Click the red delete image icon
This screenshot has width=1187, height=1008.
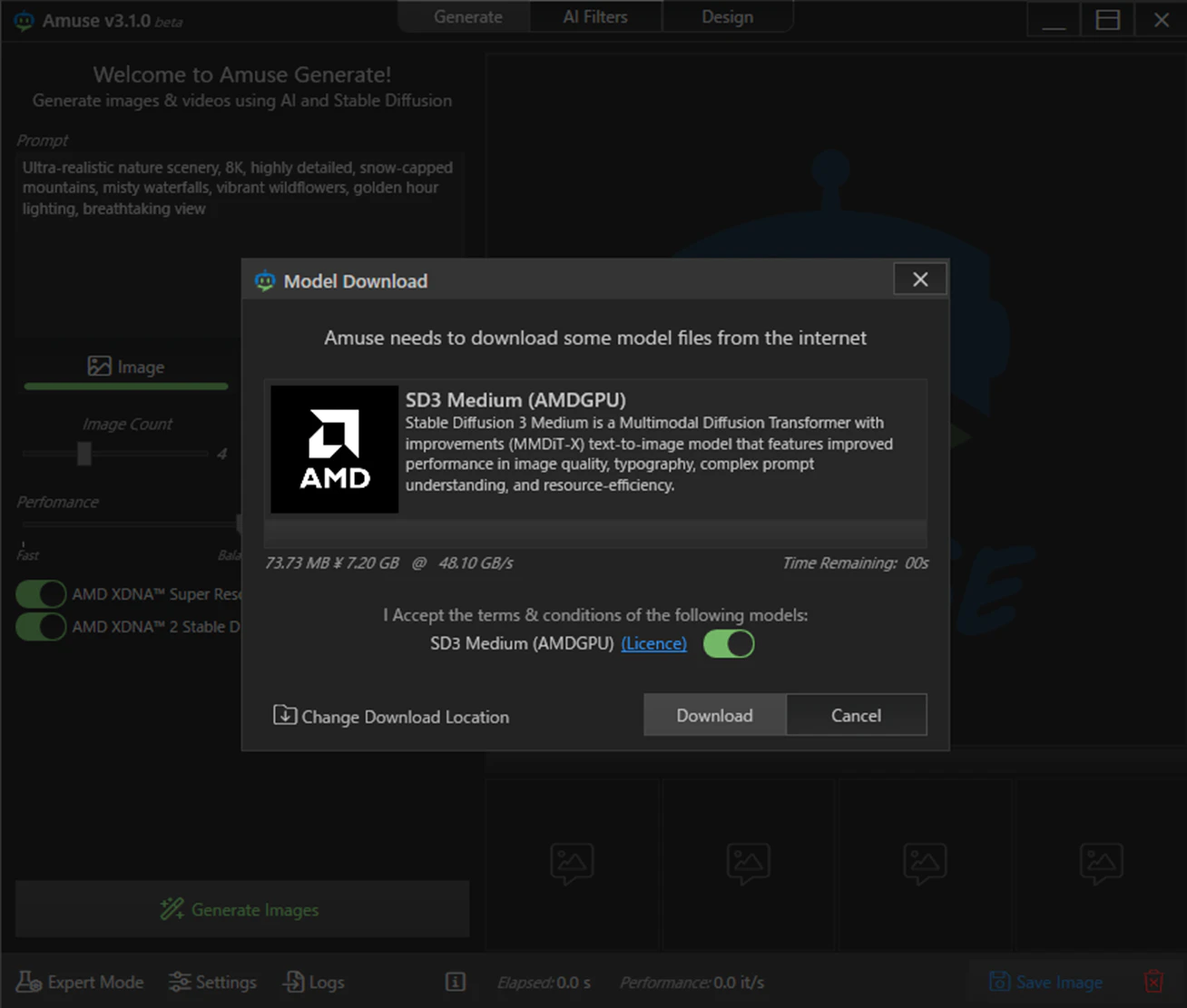pos(1153,982)
